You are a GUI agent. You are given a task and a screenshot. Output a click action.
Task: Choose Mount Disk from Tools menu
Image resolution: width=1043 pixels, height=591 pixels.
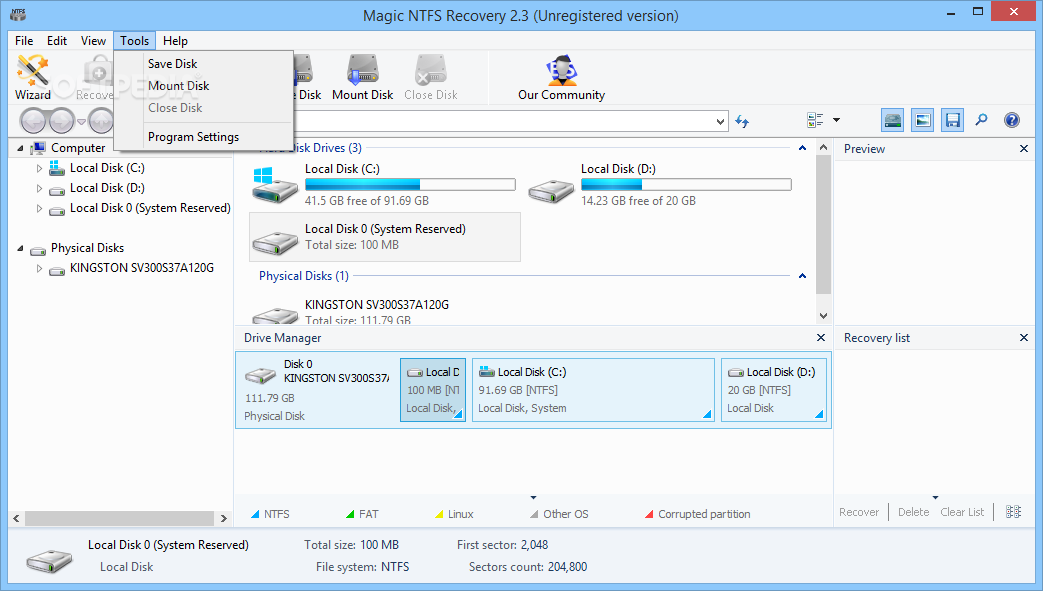click(204, 86)
